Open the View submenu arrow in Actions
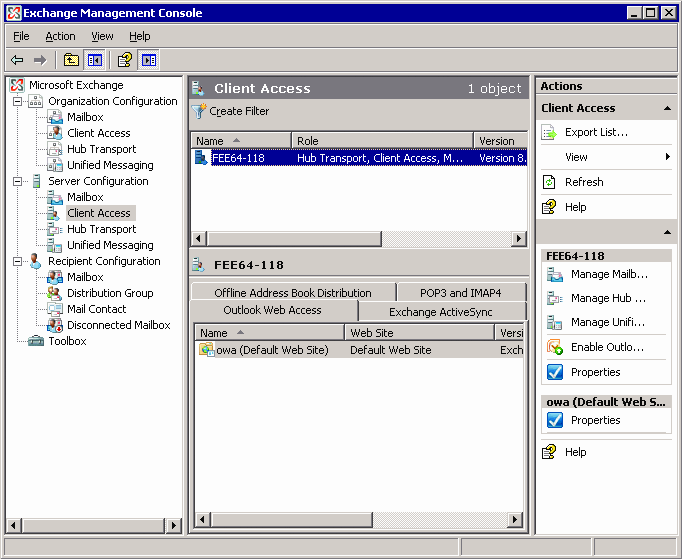Image resolution: width=682 pixels, height=559 pixels. click(x=668, y=157)
